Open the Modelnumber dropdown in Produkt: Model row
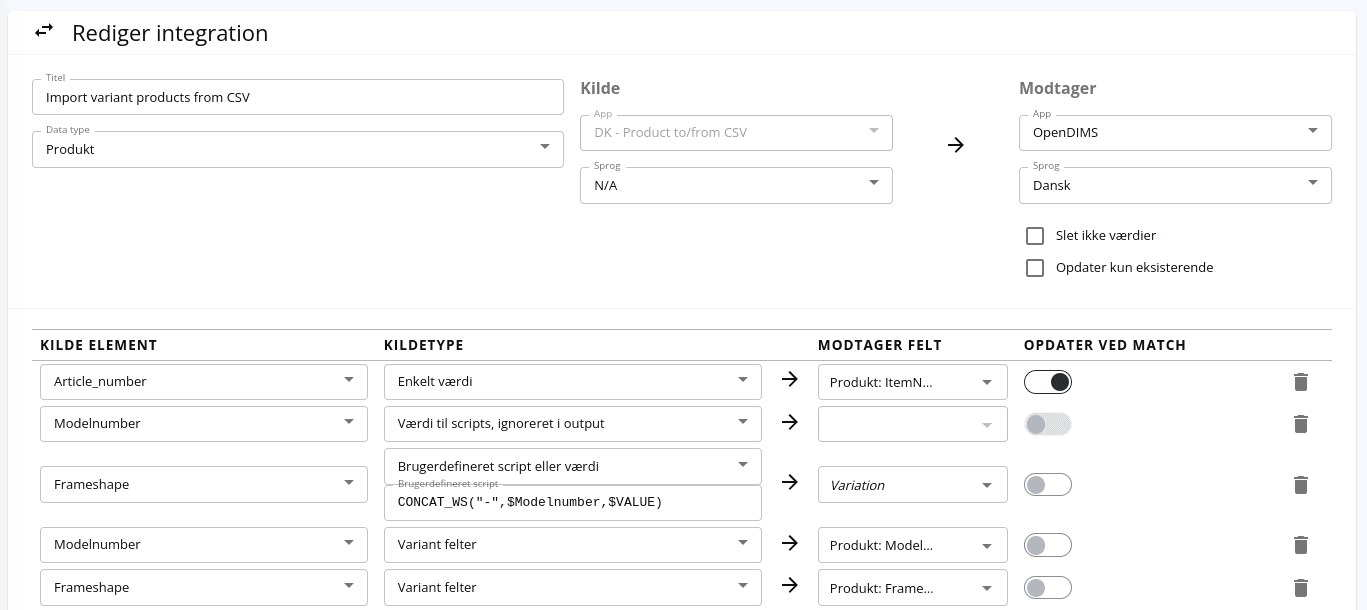 coord(204,544)
